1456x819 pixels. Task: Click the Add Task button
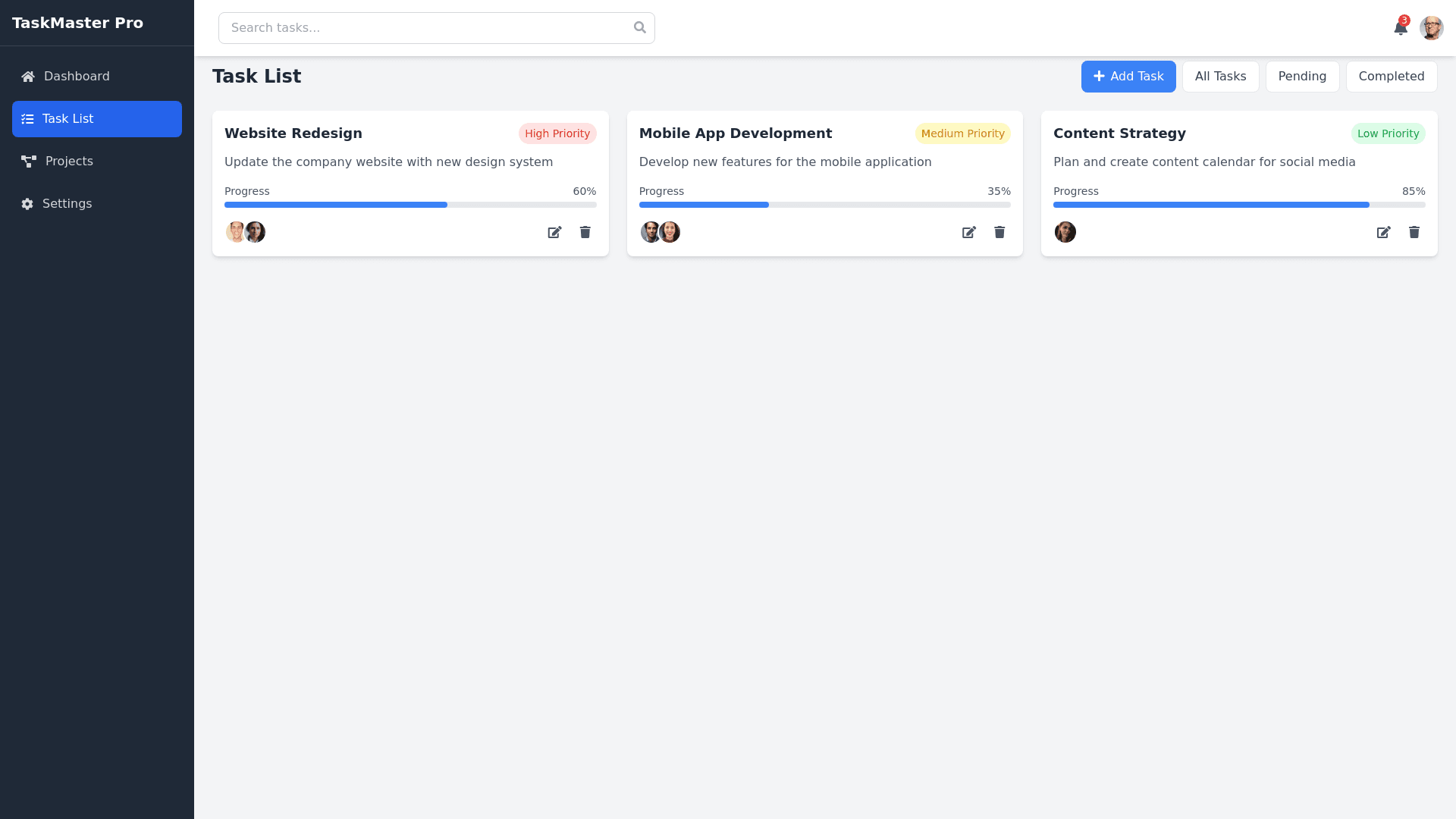1128,77
